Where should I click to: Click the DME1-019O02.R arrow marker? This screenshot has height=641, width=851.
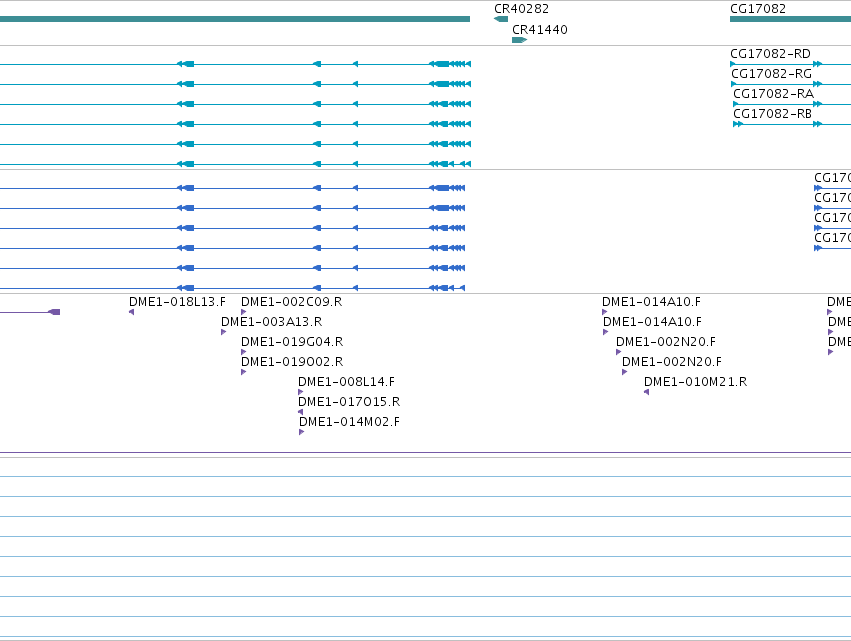(244, 372)
